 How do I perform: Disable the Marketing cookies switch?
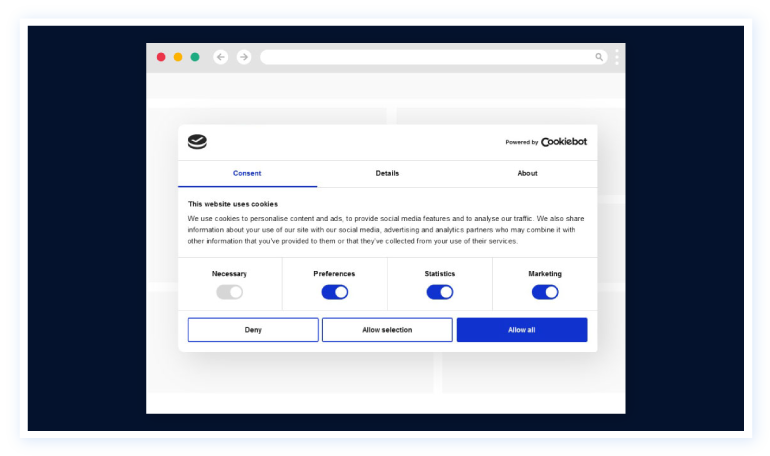point(545,292)
